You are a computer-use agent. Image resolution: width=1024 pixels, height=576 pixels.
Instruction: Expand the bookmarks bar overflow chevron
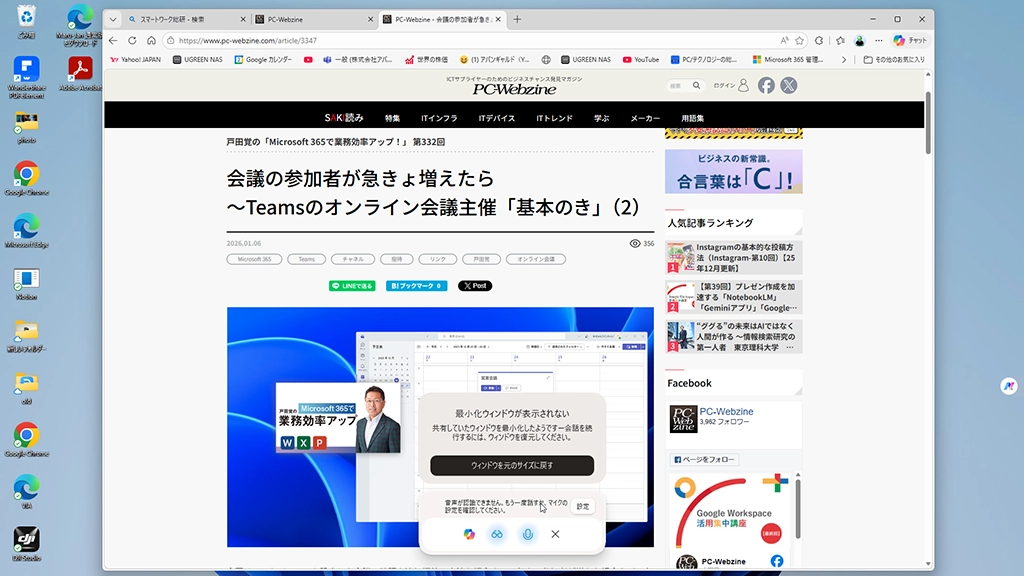click(843, 60)
